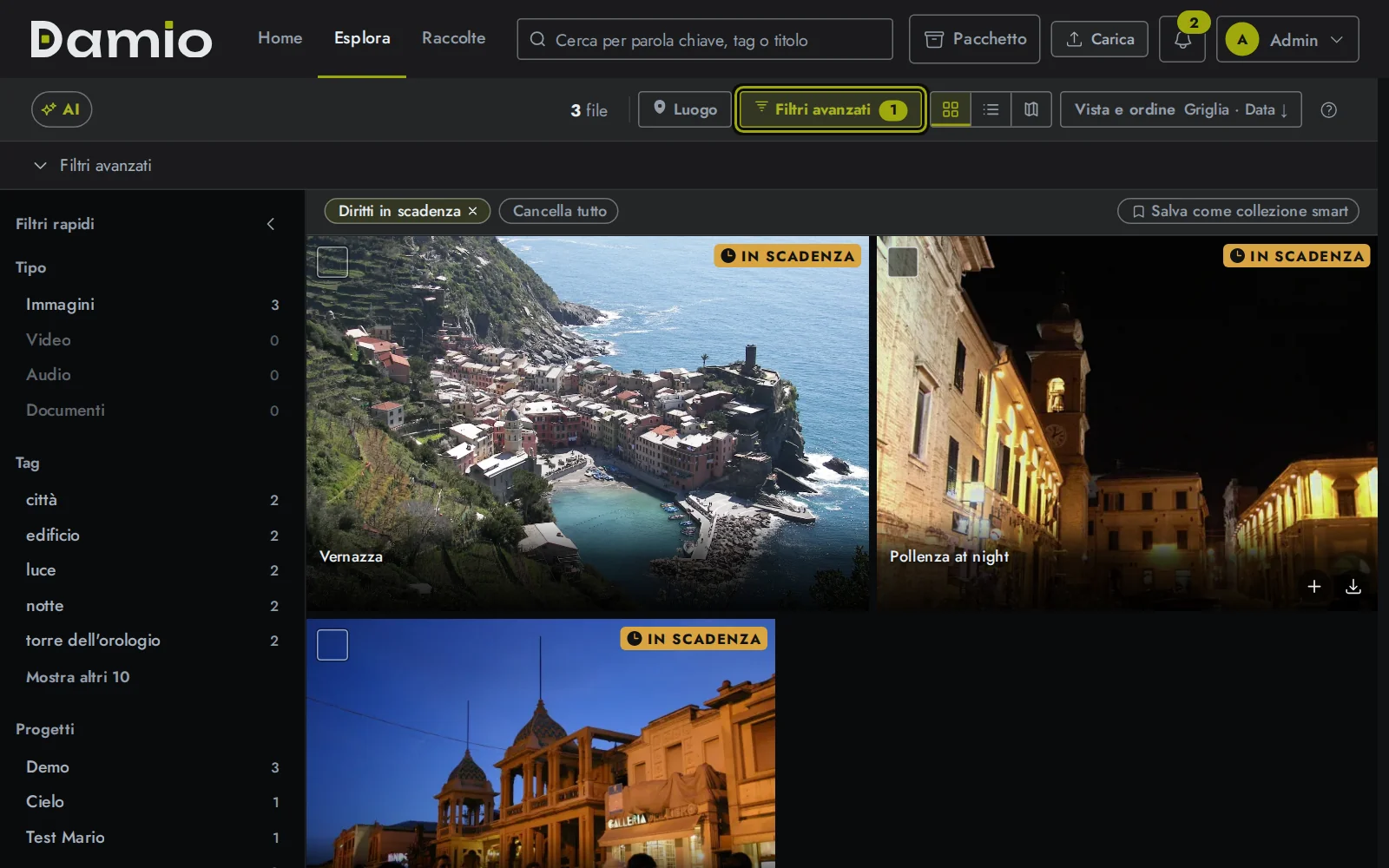The height and width of the screenshot is (868, 1389).
Task: Filter by Cielo project
Action: click(x=152, y=802)
